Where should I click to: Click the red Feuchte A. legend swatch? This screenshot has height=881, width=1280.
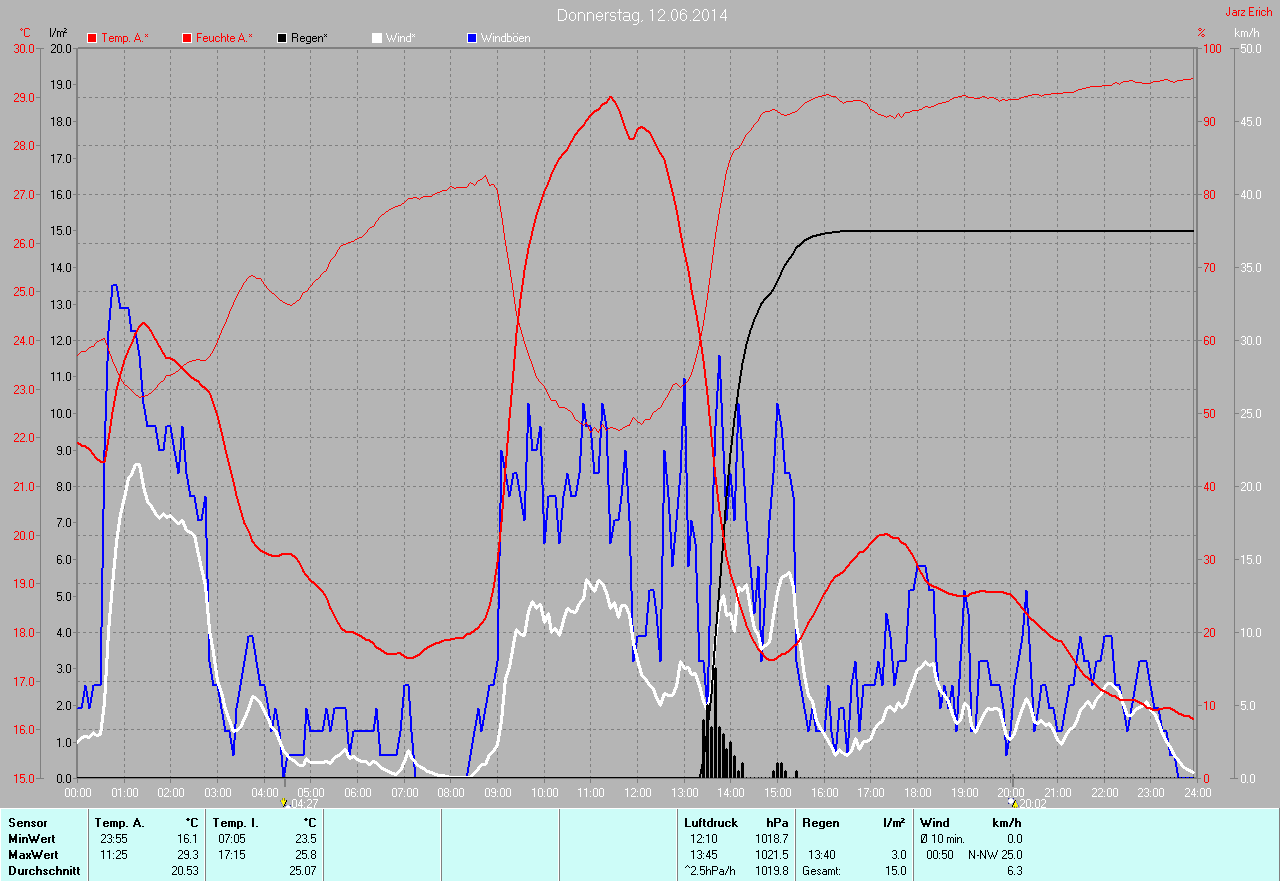[187, 38]
